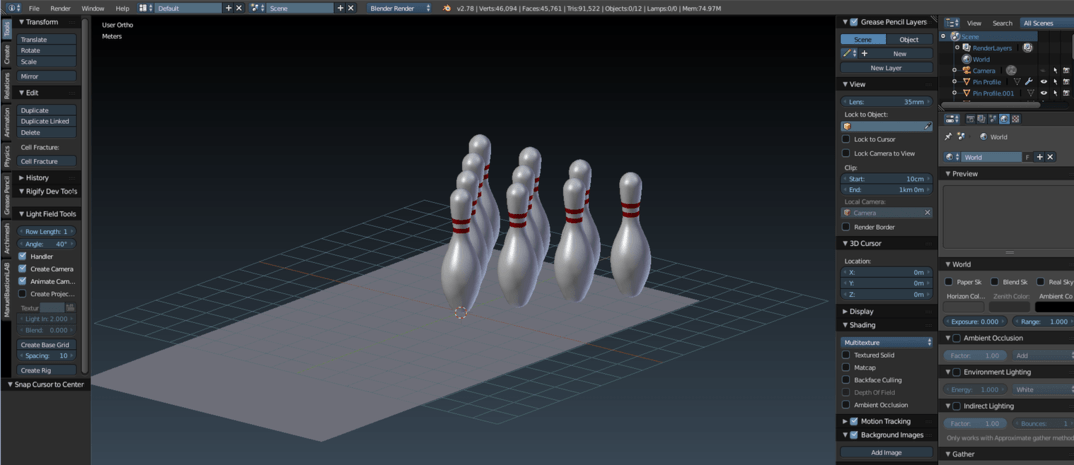
Task: Clear the Local Camera field with X
Action: pyautogui.click(x=927, y=213)
